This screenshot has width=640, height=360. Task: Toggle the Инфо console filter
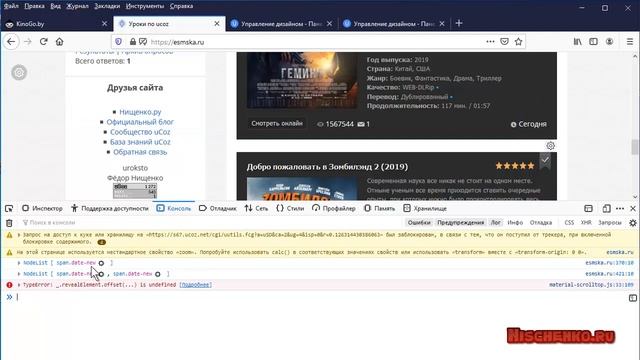[x=515, y=222]
